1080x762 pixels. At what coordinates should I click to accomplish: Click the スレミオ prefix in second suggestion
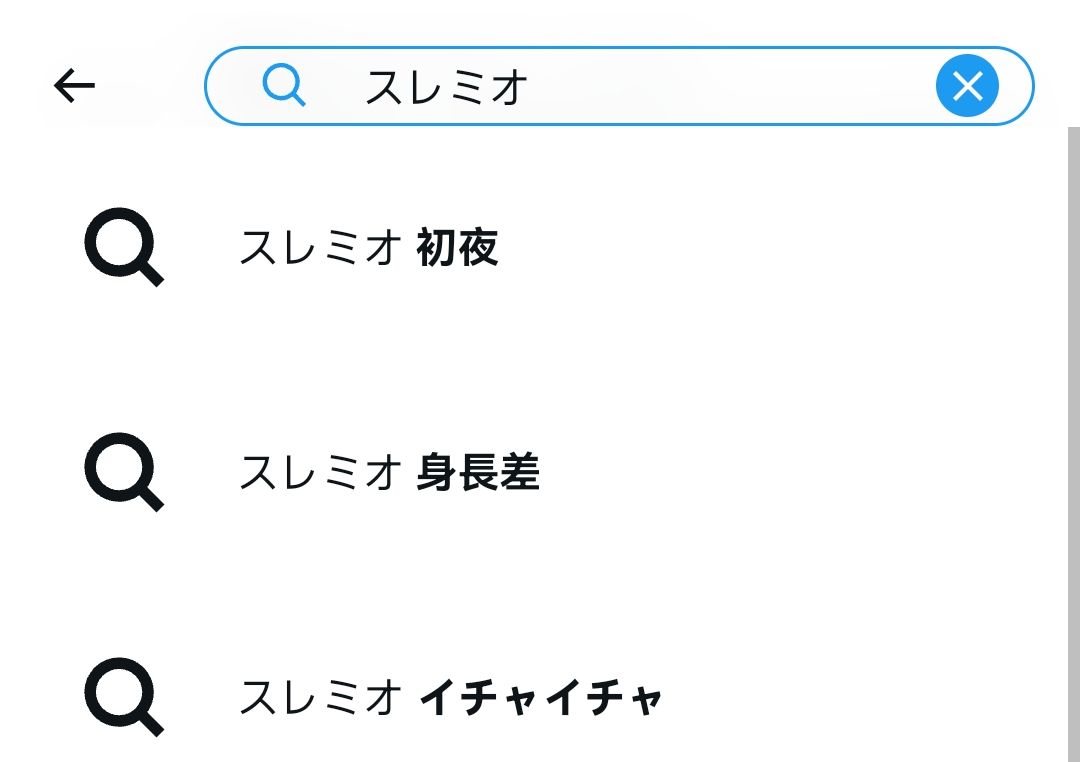pos(320,473)
